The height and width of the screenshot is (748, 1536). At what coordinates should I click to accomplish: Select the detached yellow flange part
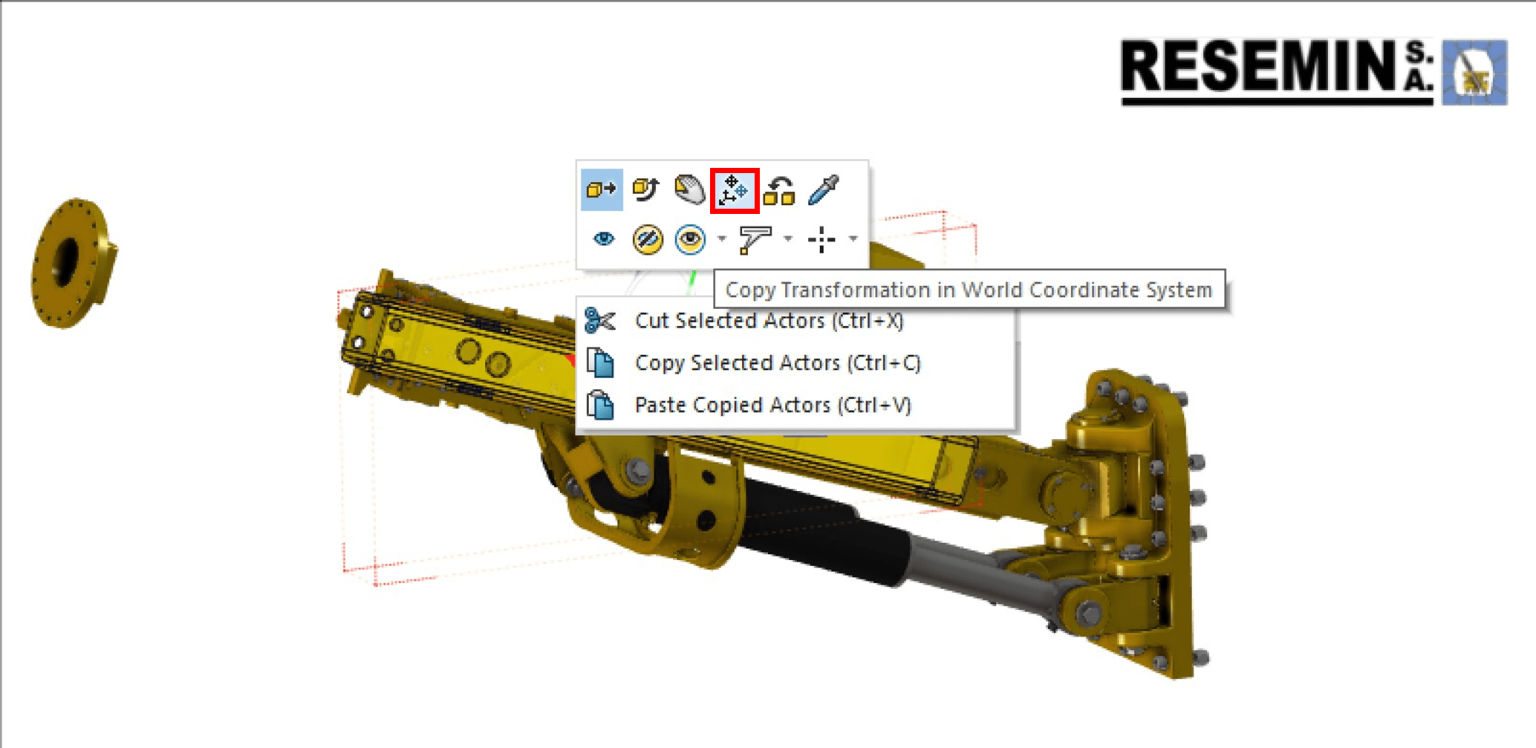pos(72,263)
